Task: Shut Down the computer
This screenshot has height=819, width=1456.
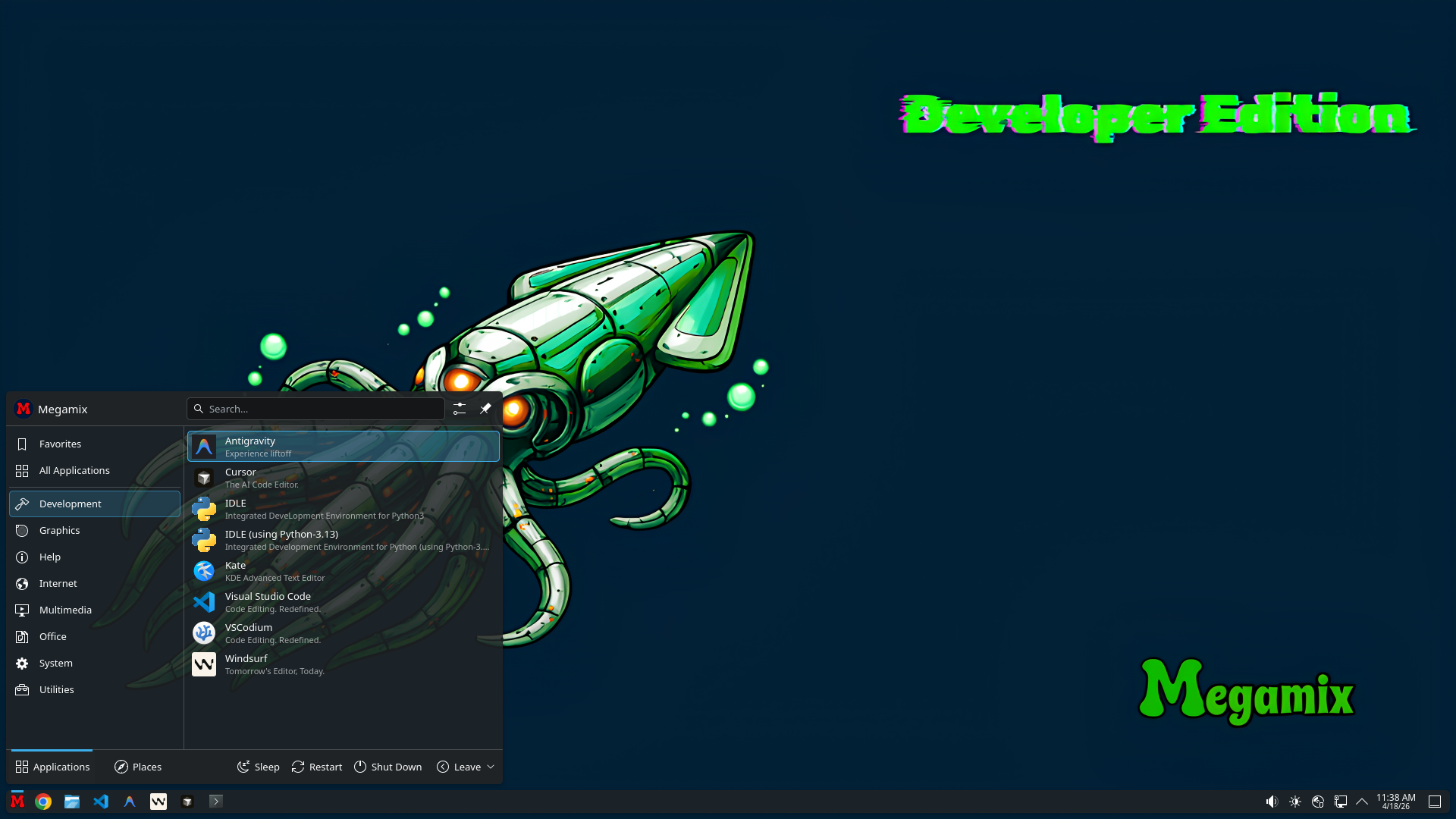Action: click(x=388, y=767)
